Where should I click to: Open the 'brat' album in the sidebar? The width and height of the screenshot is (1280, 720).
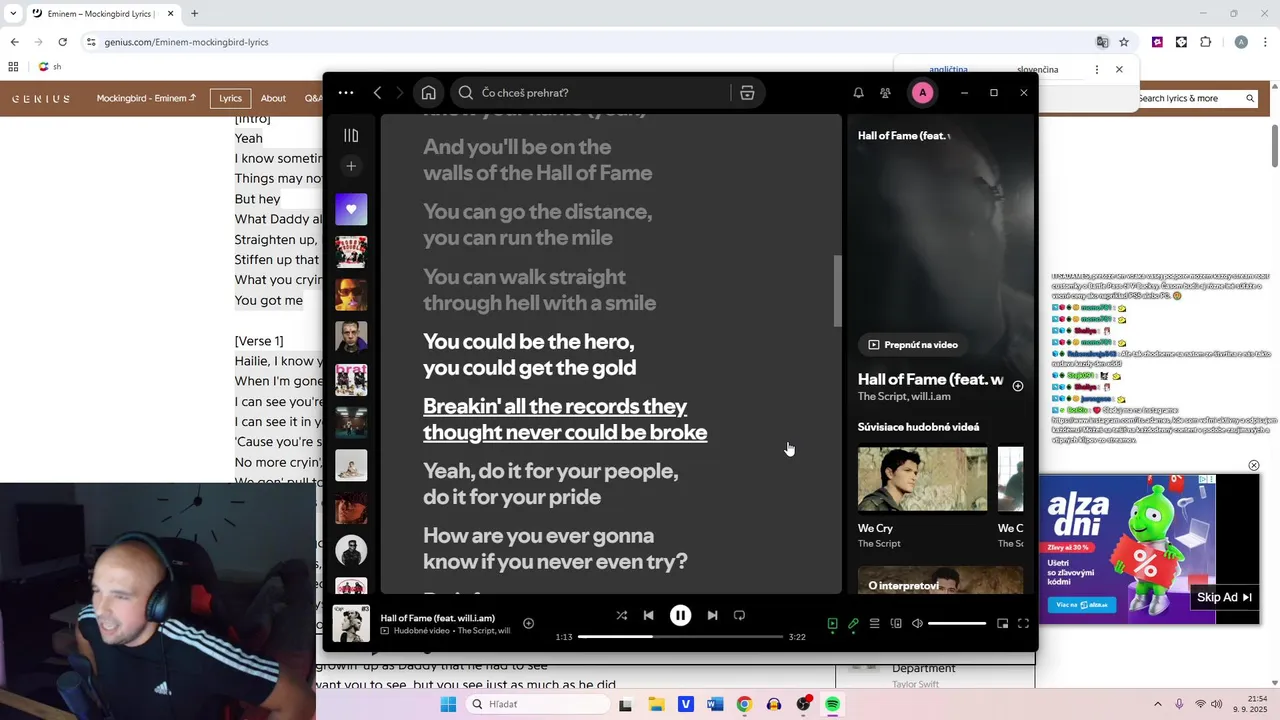351,379
